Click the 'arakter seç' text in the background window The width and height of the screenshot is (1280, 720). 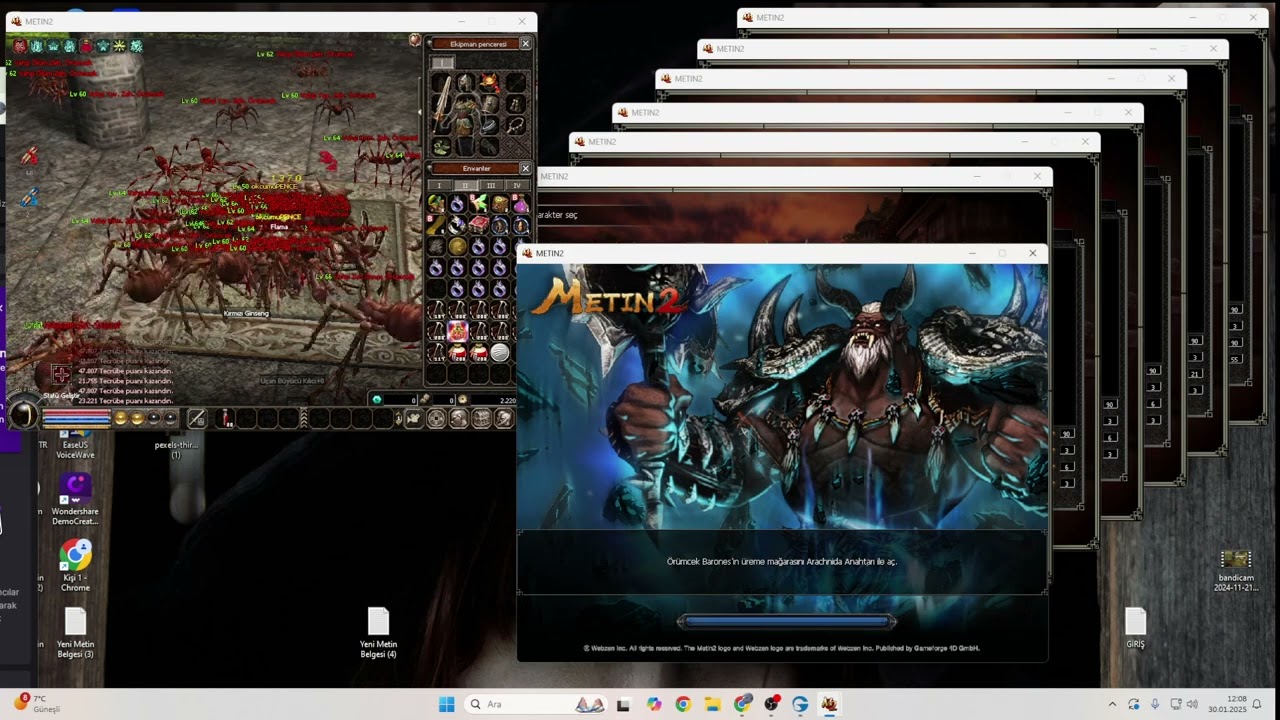tap(558, 215)
